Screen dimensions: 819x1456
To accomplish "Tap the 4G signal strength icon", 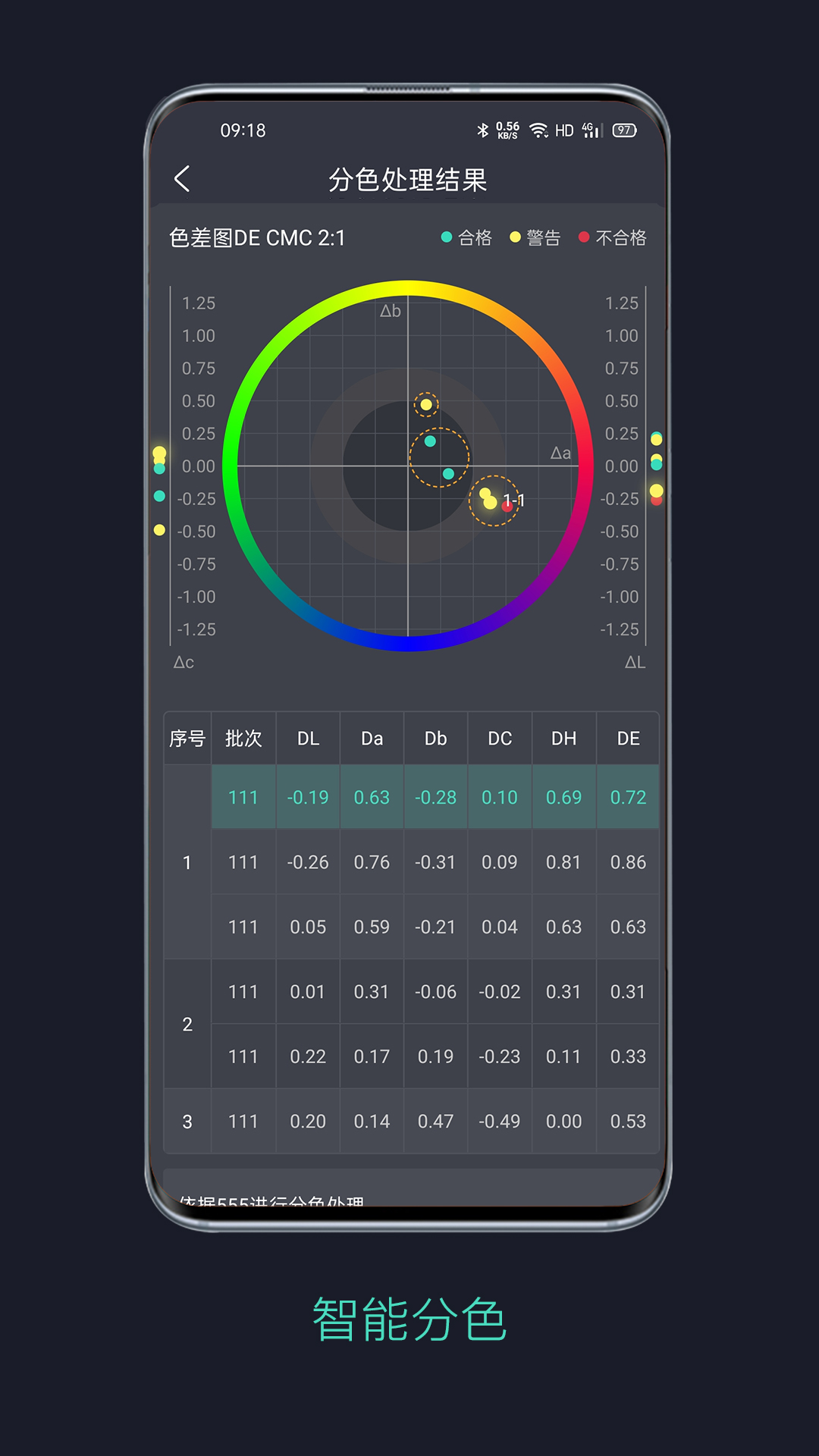I will tap(591, 130).
